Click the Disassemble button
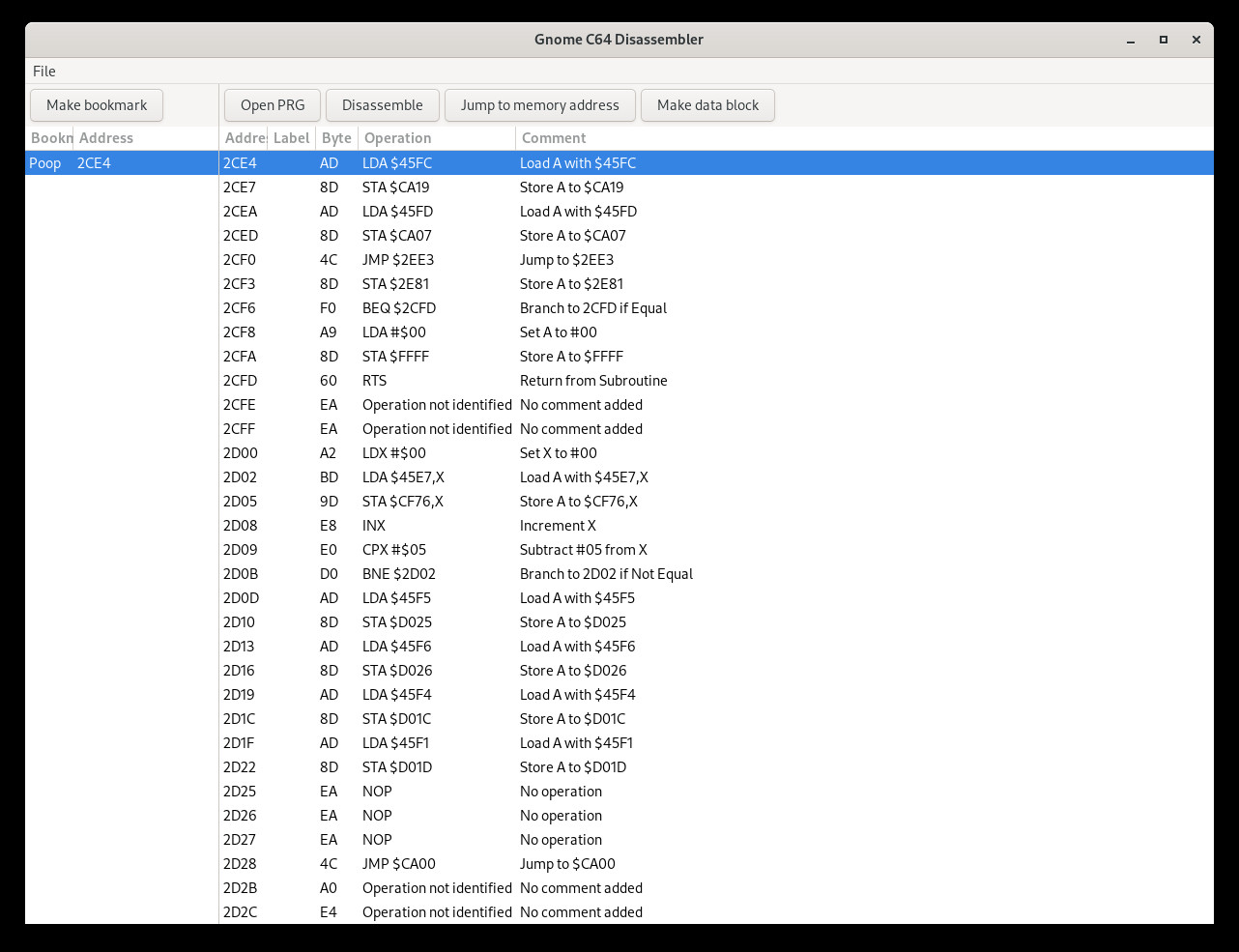The image size is (1239, 952). (383, 105)
